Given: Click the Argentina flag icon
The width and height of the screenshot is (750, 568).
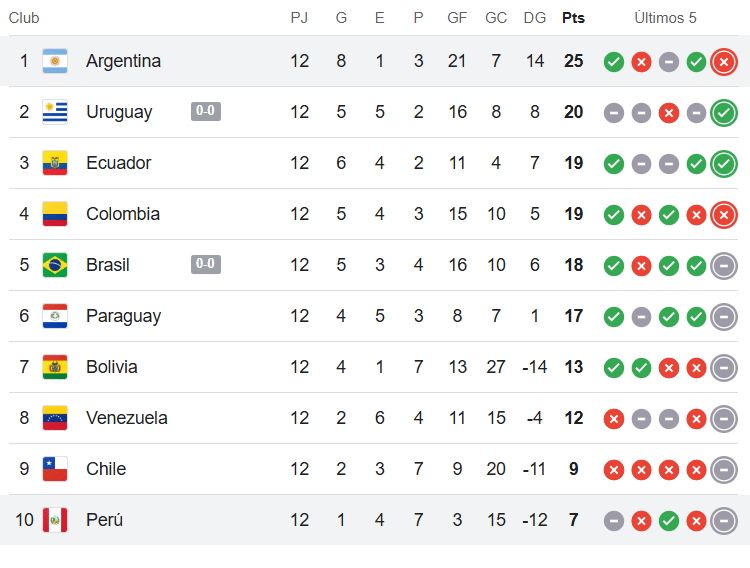Looking at the screenshot, I should click(x=55, y=61).
